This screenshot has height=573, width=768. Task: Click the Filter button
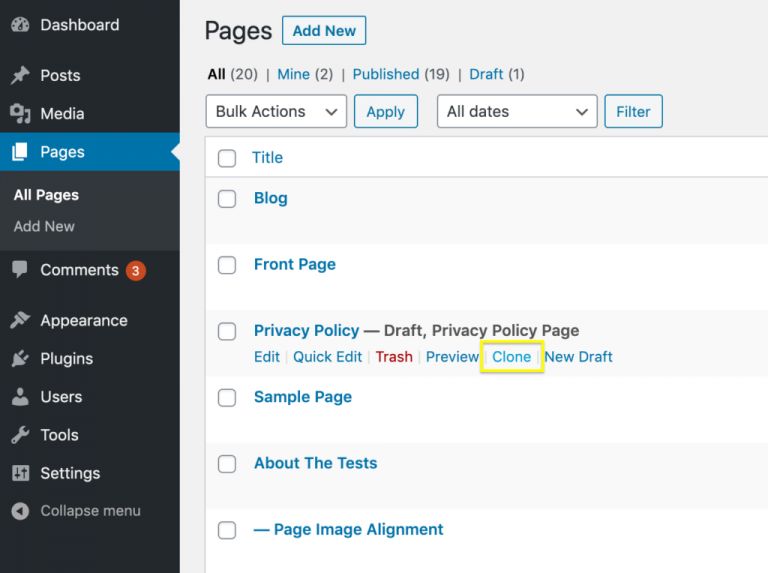[x=633, y=111]
